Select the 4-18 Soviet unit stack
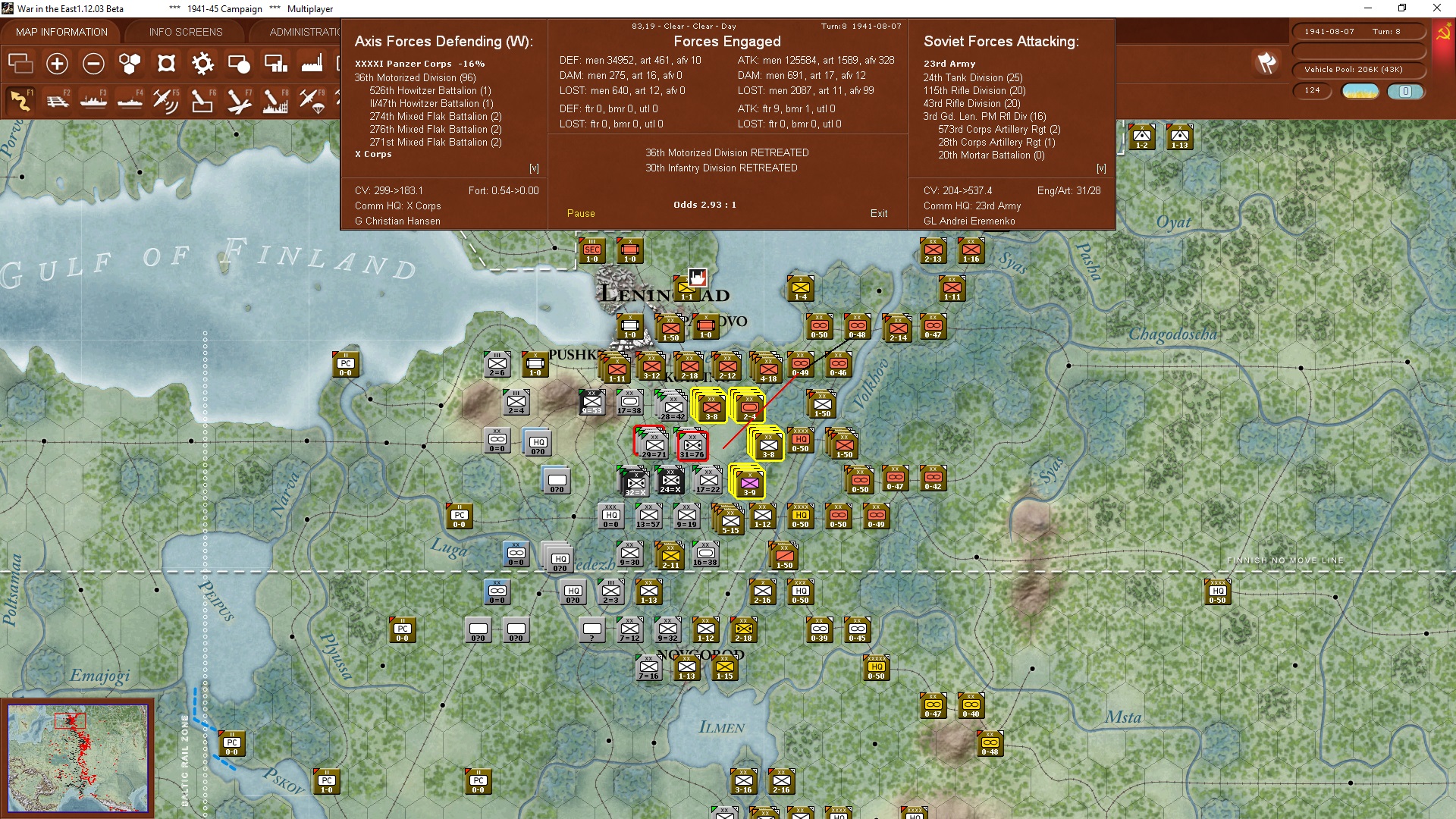 (x=767, y=370)
